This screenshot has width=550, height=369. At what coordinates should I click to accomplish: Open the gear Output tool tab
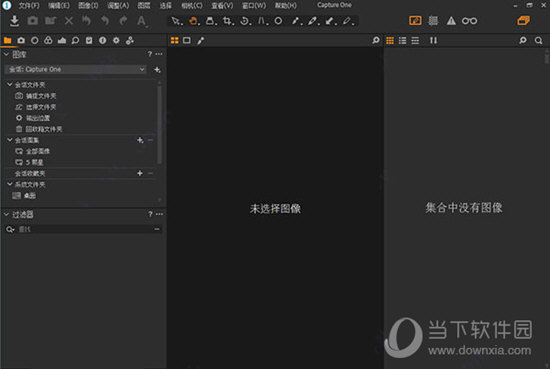[x=116, y=41]
